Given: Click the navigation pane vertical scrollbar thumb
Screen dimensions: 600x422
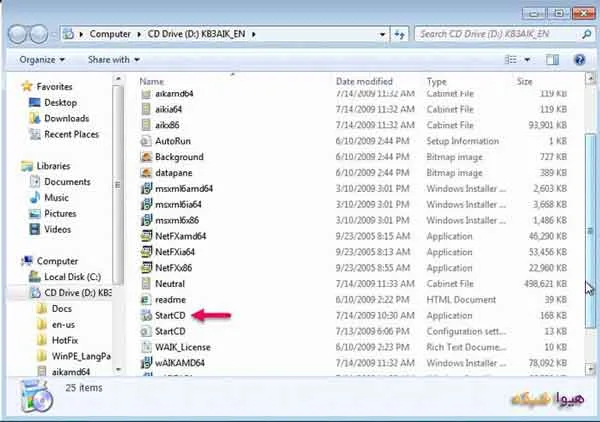Looking at the screenshot, I should [x=118, y=185].
